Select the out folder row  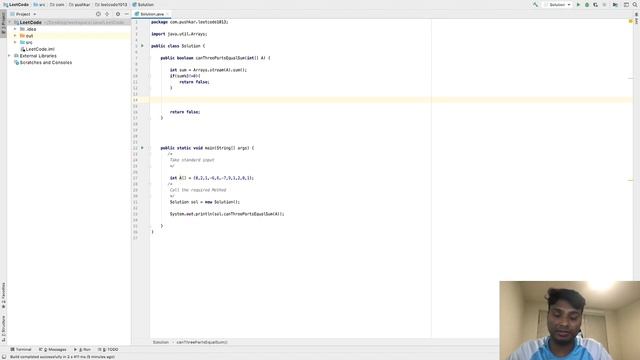tap(69, 36)
